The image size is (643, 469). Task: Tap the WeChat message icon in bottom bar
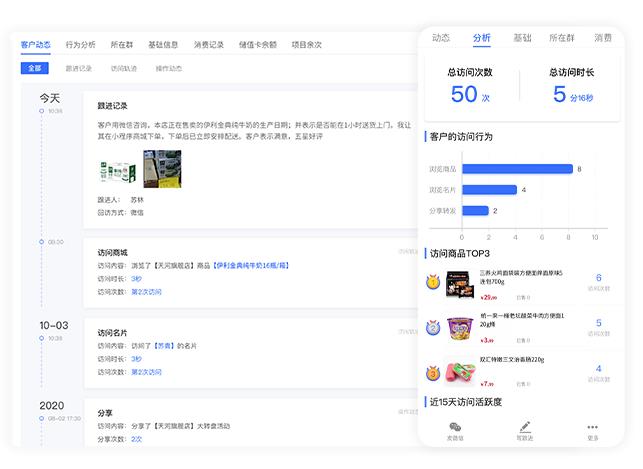[x=455, y=427]
